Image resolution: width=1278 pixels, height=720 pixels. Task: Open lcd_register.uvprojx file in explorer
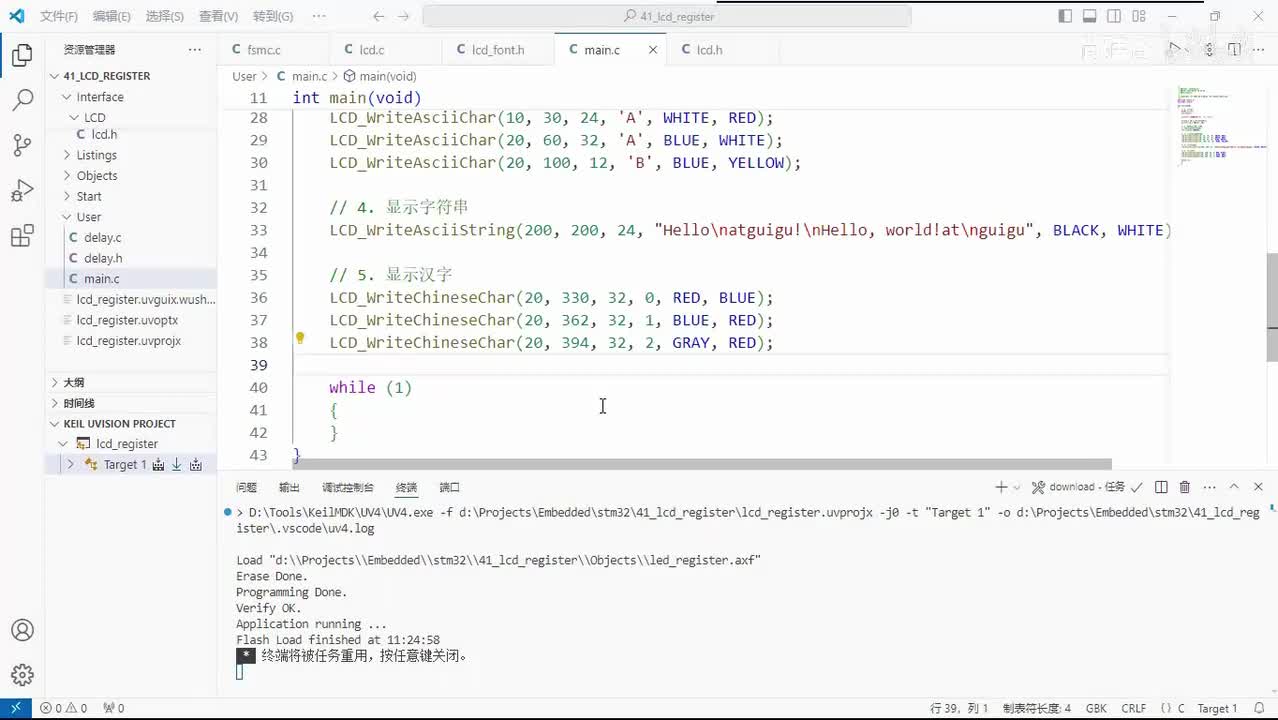[x=128, y=341]
